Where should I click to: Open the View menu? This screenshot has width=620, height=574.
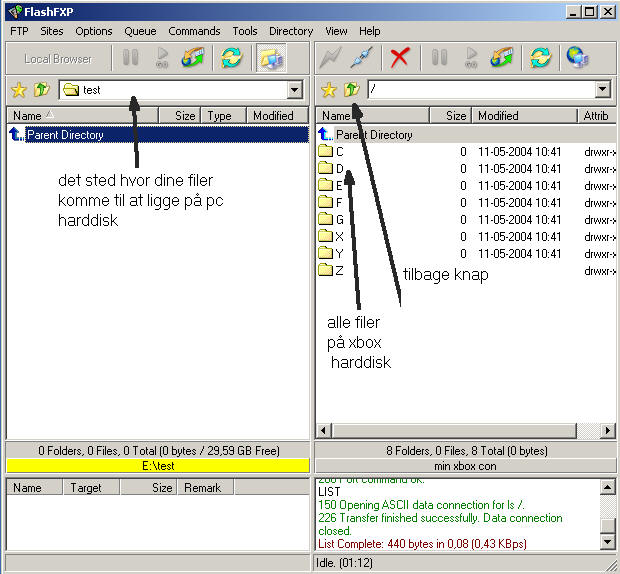336,31
